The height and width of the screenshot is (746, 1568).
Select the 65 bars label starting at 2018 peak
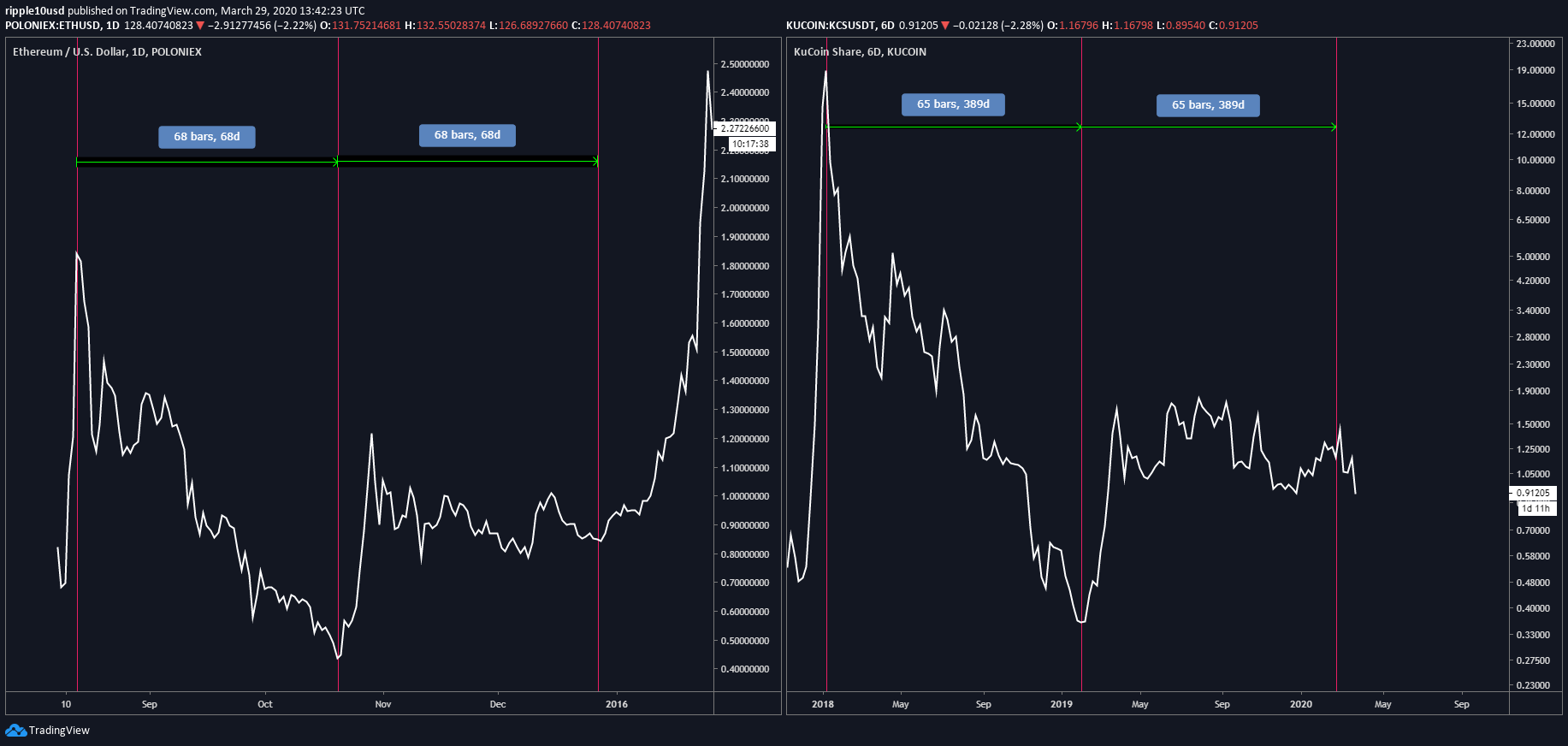coord(953,104)
